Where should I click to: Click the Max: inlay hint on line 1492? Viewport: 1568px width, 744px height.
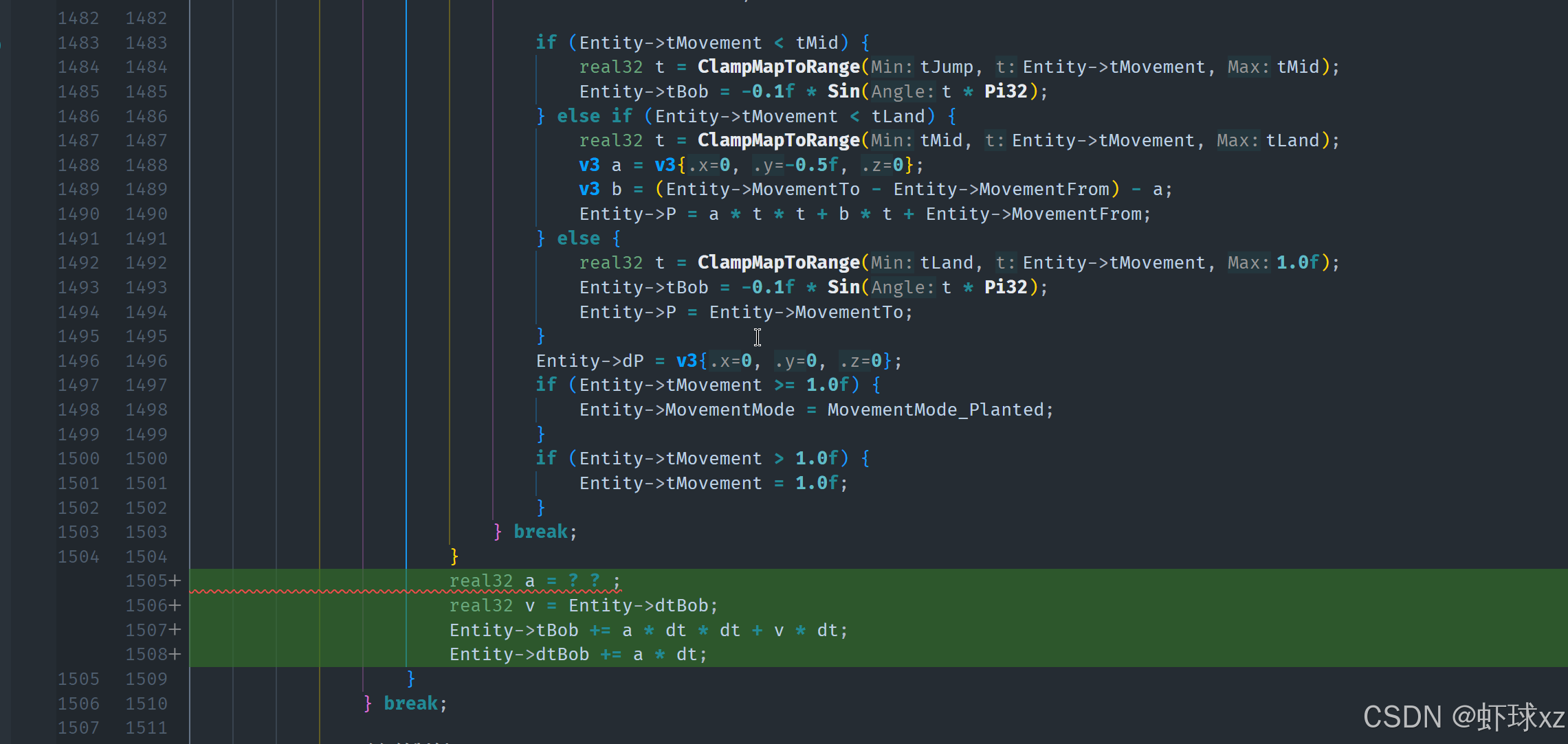coord(1248,263)
